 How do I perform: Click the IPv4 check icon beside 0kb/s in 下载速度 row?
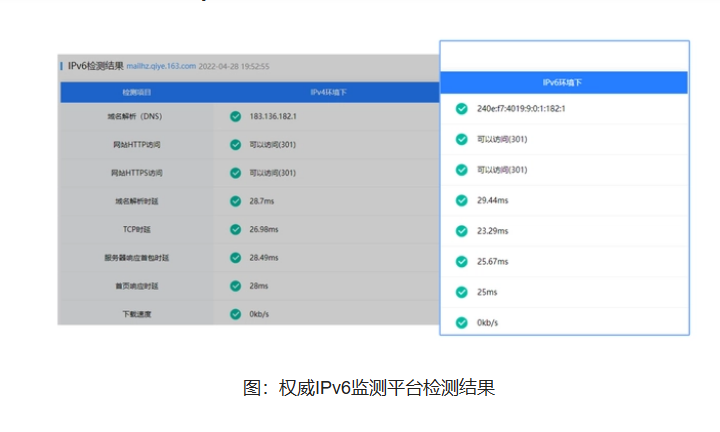236,314
